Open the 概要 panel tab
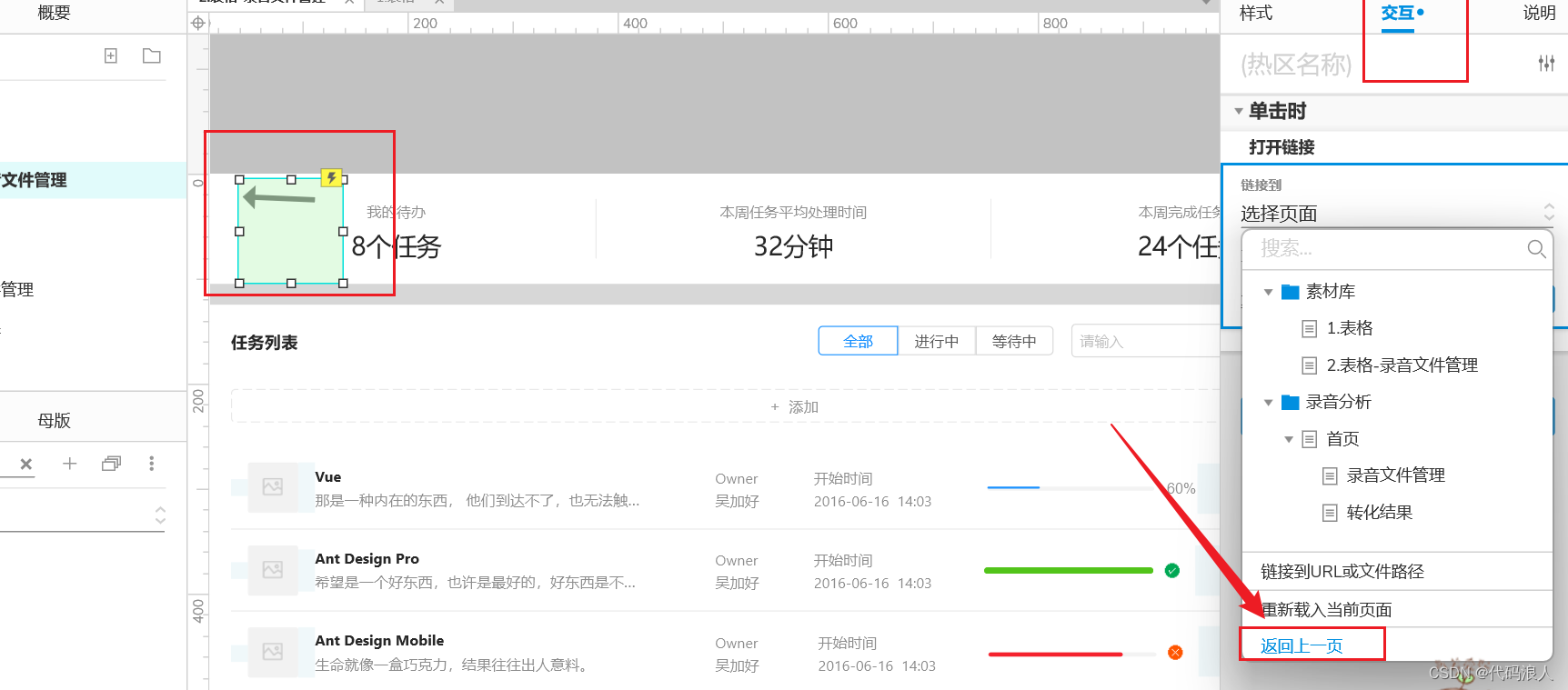This screenshot has height=690, width=1568. click(x=54, y=13)
